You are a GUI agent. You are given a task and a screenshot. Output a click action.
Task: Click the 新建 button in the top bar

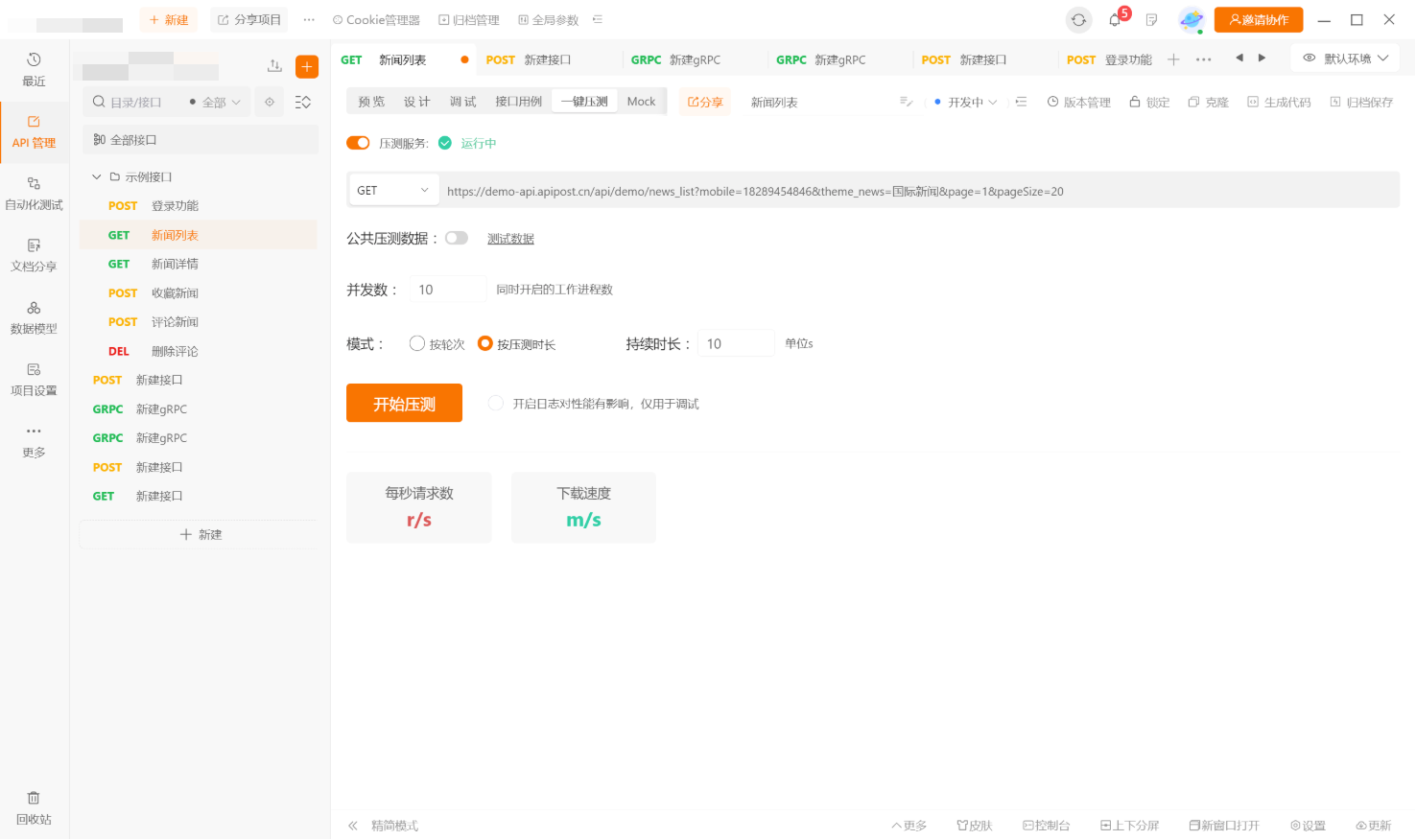coord(168,20)
